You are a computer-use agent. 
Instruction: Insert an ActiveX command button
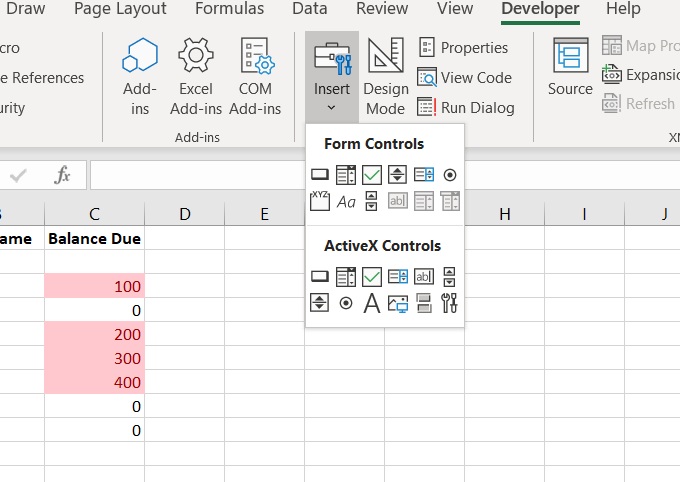(x=320, y=277)
